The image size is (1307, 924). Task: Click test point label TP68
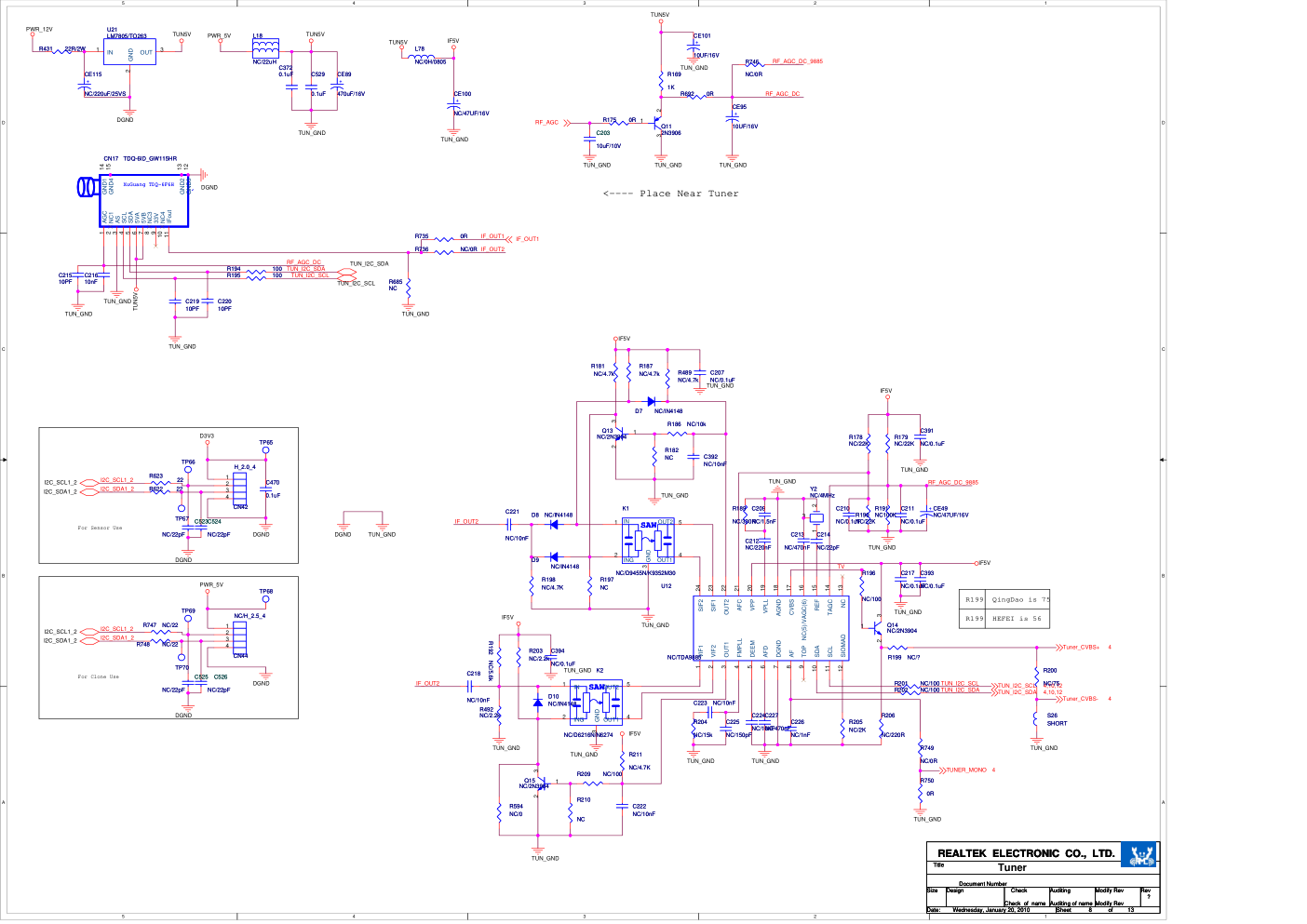point(266,592)
